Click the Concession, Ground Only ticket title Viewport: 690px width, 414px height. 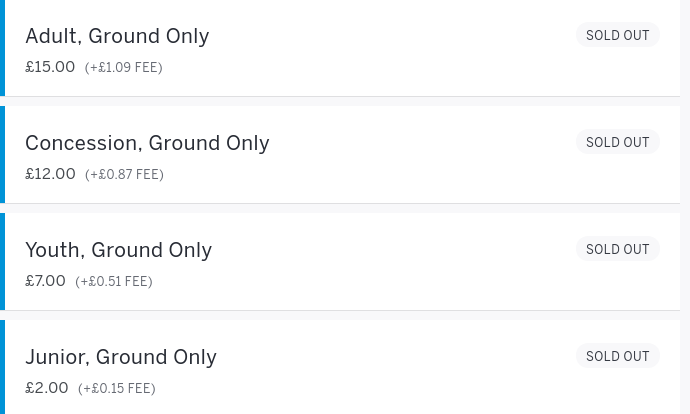tap(147, 143)
